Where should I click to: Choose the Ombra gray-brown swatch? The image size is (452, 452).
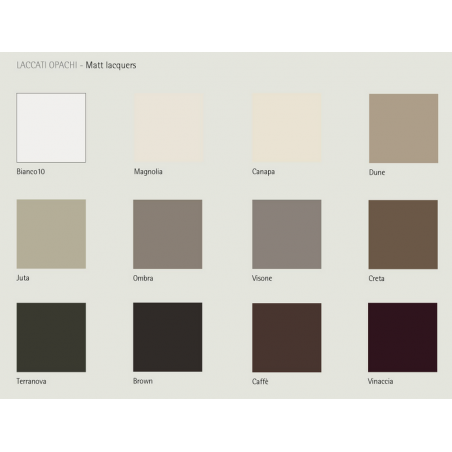168,234
